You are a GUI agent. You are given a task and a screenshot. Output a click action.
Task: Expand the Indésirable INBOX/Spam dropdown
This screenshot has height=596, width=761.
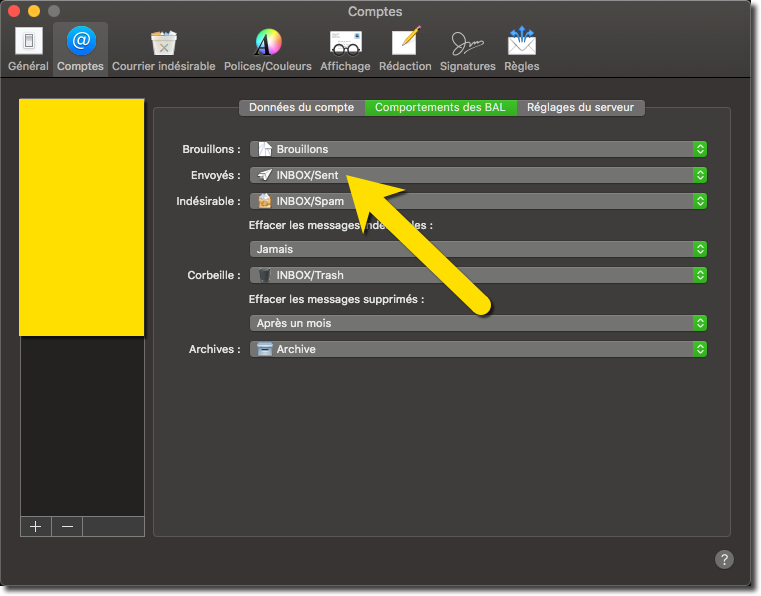pyautogui.click(x=478, y=201)
